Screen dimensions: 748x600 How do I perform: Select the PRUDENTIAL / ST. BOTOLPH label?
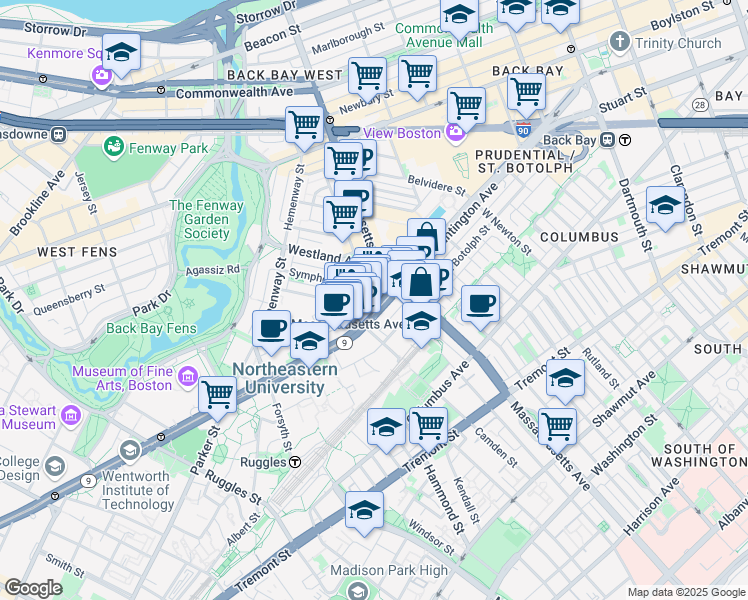pos(526,162)
